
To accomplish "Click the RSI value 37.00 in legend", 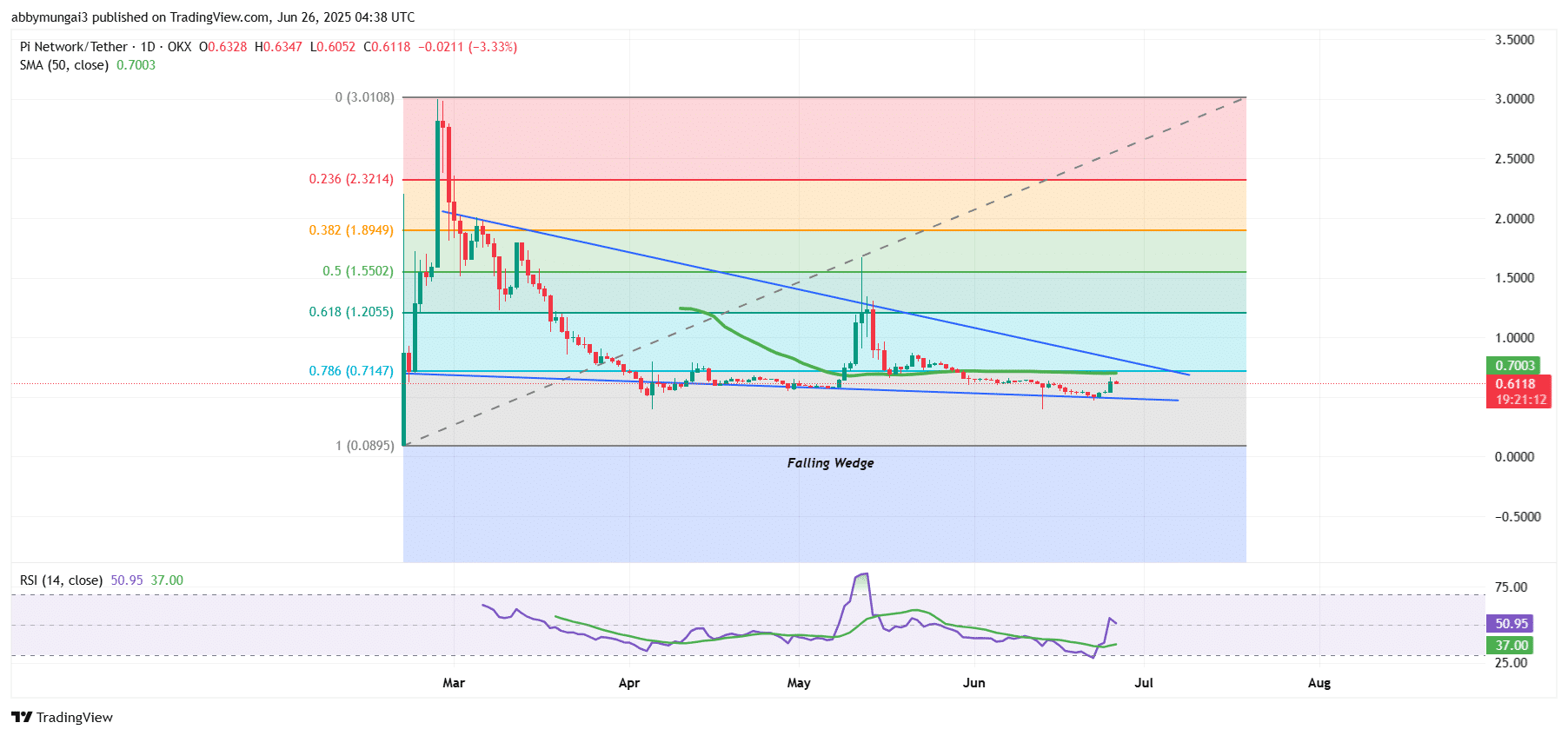I will [x=167, y=580].
